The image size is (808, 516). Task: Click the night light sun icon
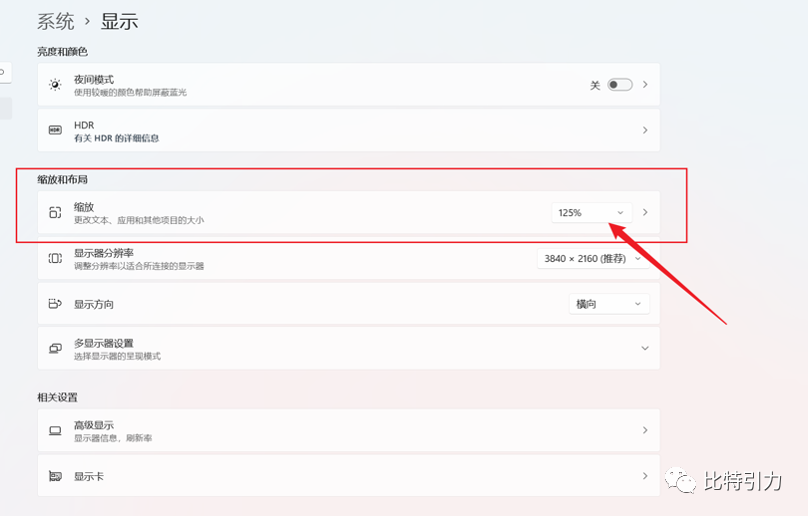pyautogui.click(x=55, y=85)
